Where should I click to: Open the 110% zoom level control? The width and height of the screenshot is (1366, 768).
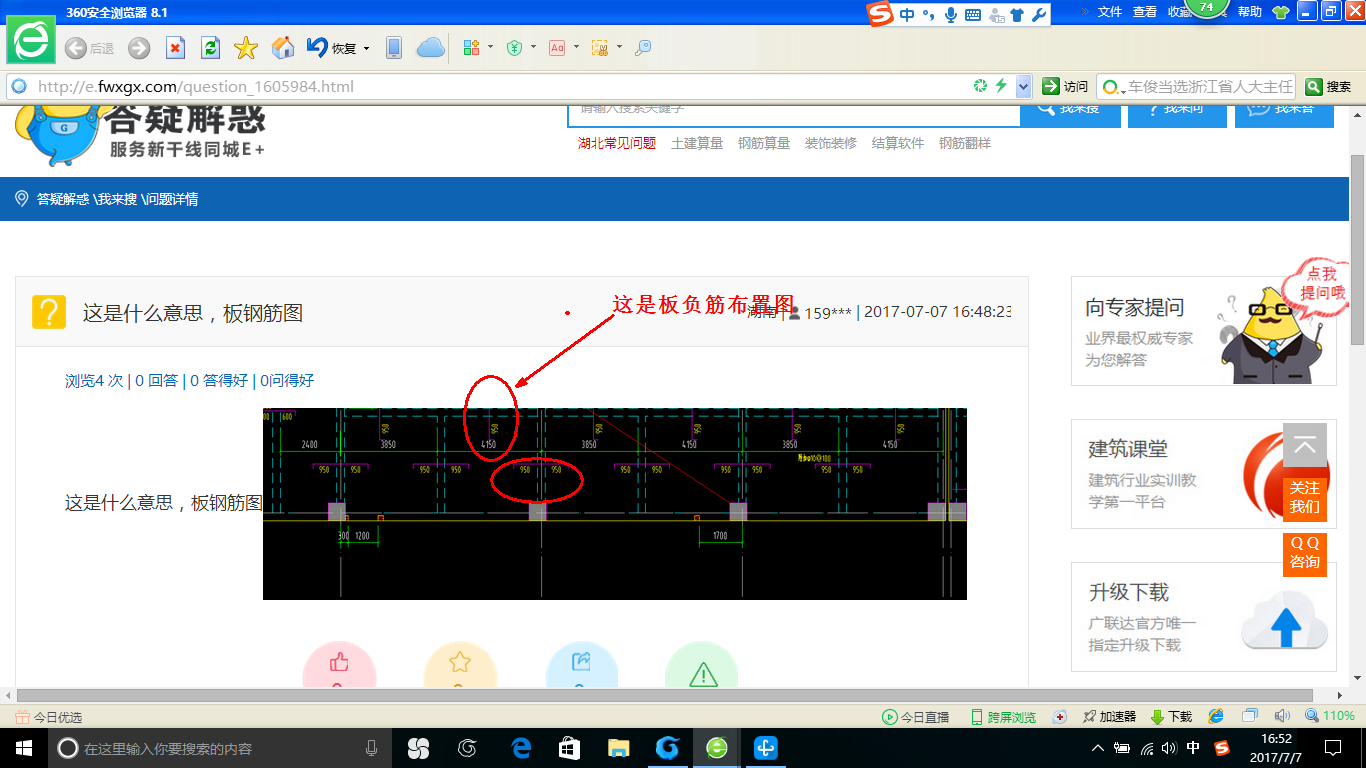tap(1330, 716)
